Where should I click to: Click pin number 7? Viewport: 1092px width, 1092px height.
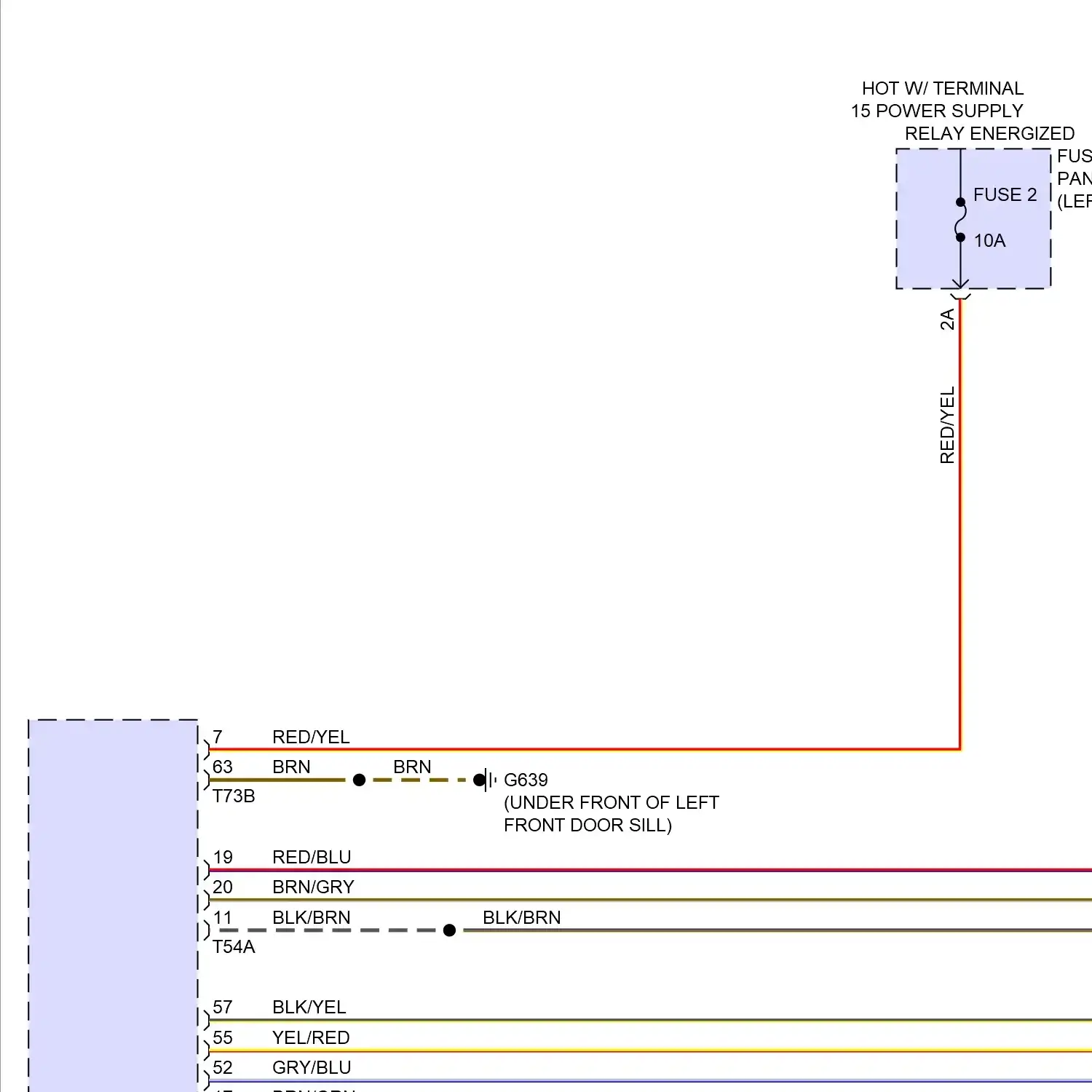tap(218, 737)
